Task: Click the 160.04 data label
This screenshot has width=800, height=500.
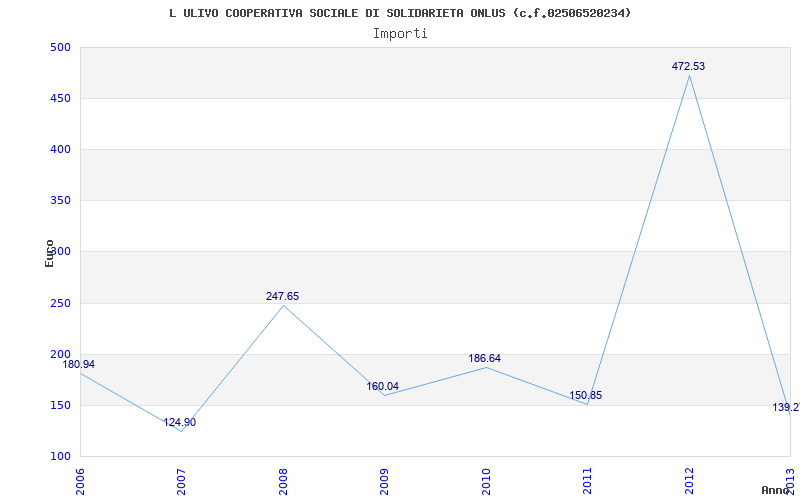Action: [383, 386]
